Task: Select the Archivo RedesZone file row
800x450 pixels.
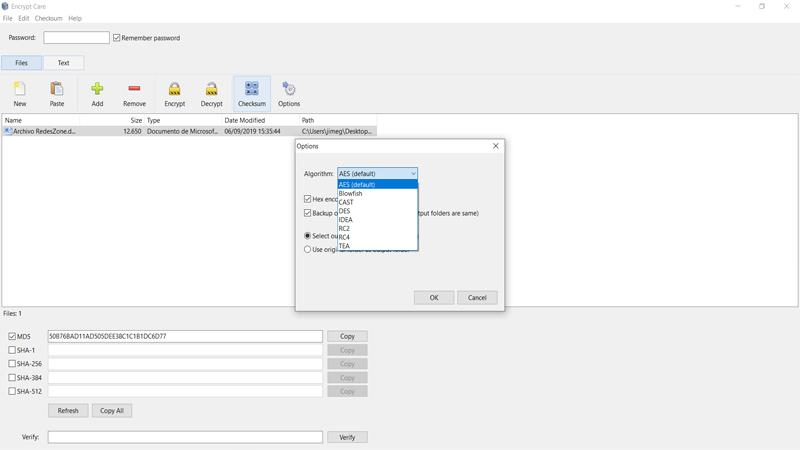Action: point(189,131)
